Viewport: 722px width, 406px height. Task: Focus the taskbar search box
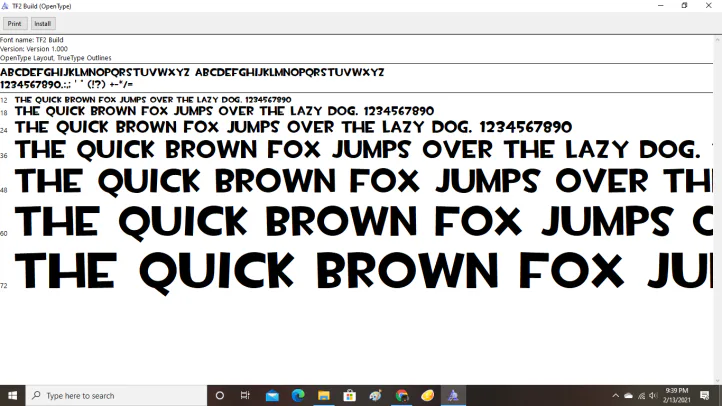tap(116, 395)
